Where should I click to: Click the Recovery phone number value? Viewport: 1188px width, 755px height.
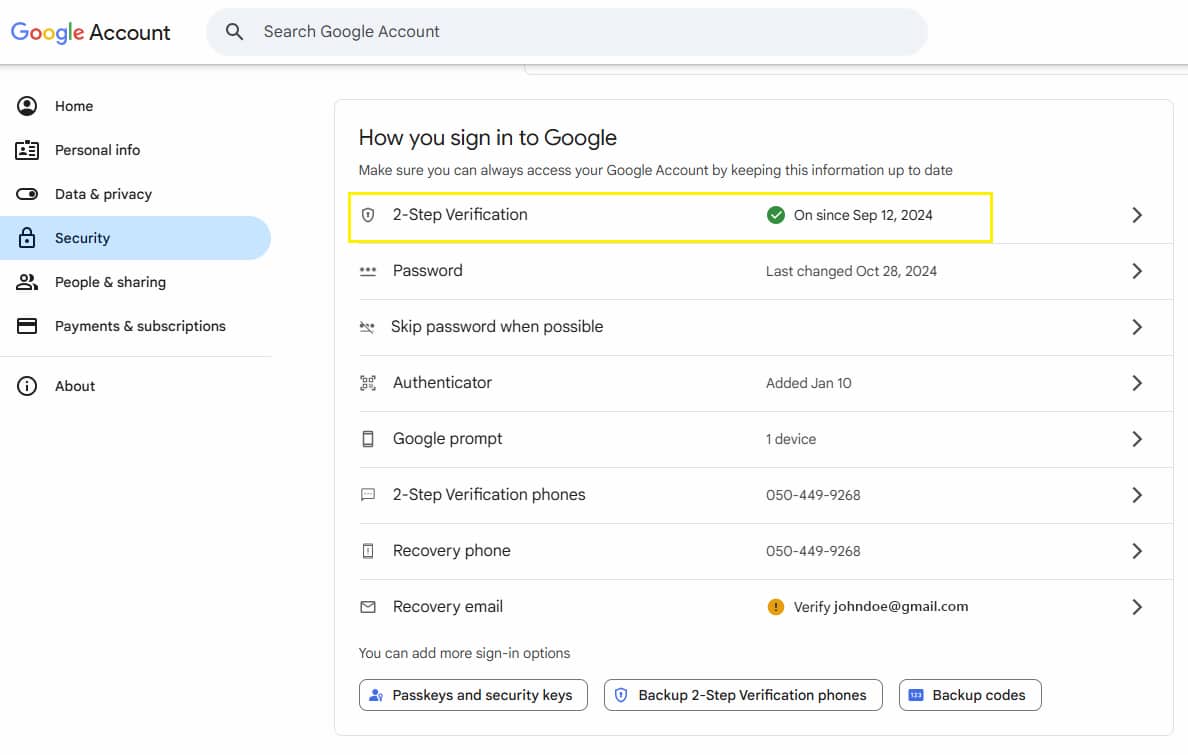tap(813, 551)
